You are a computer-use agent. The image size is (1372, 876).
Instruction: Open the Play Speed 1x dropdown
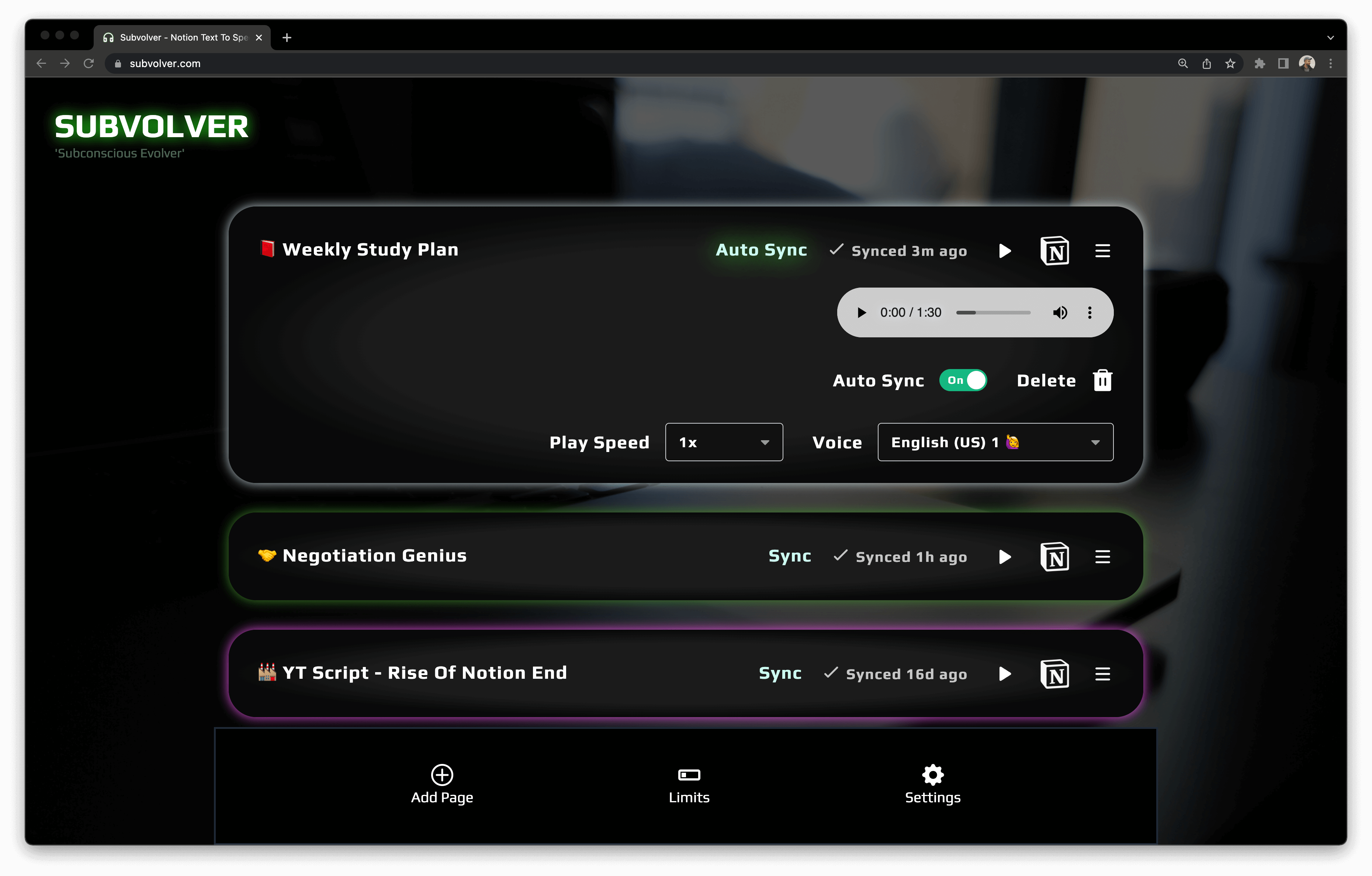point(724,442)
